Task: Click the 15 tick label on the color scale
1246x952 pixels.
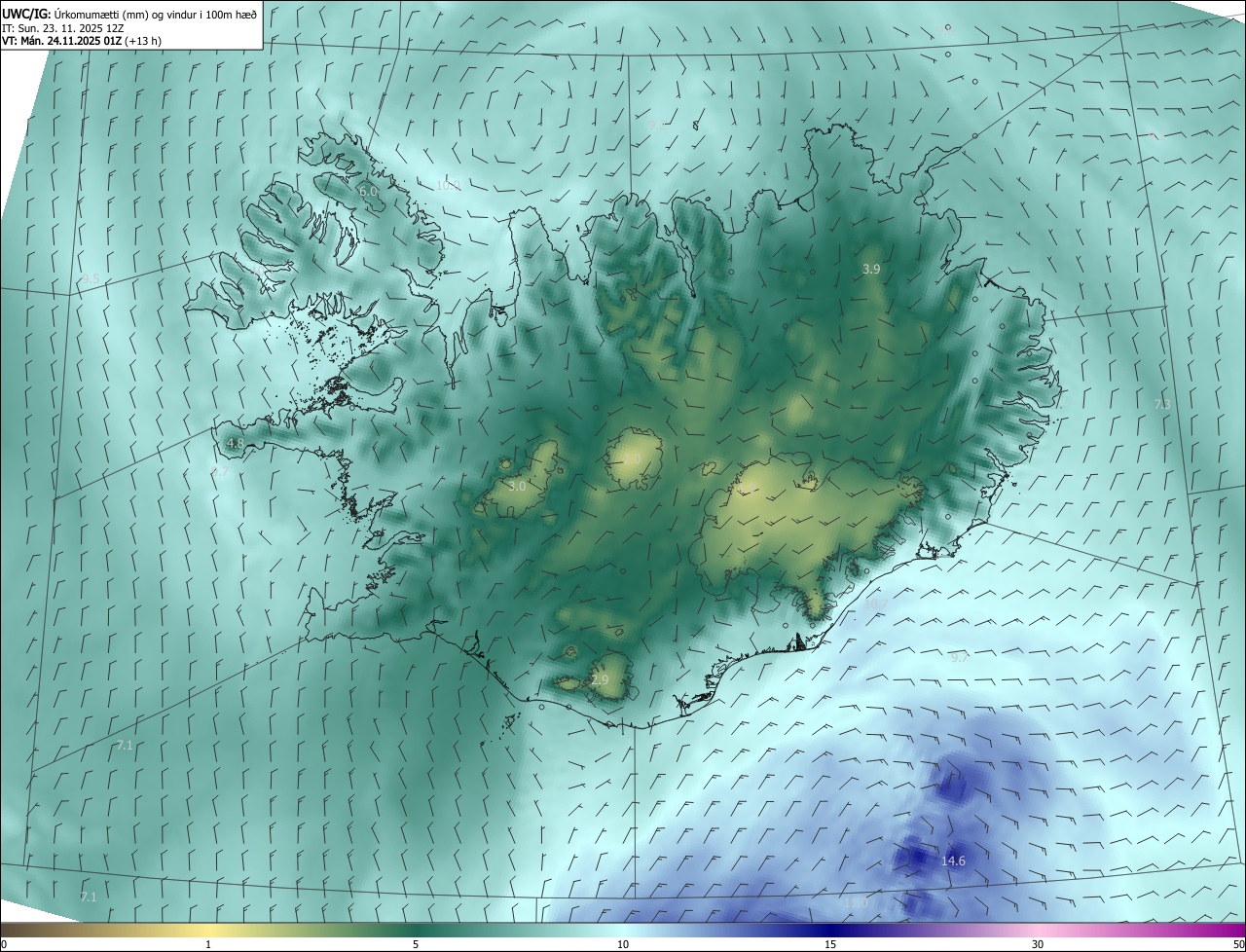Action: [x=830, y=944]
